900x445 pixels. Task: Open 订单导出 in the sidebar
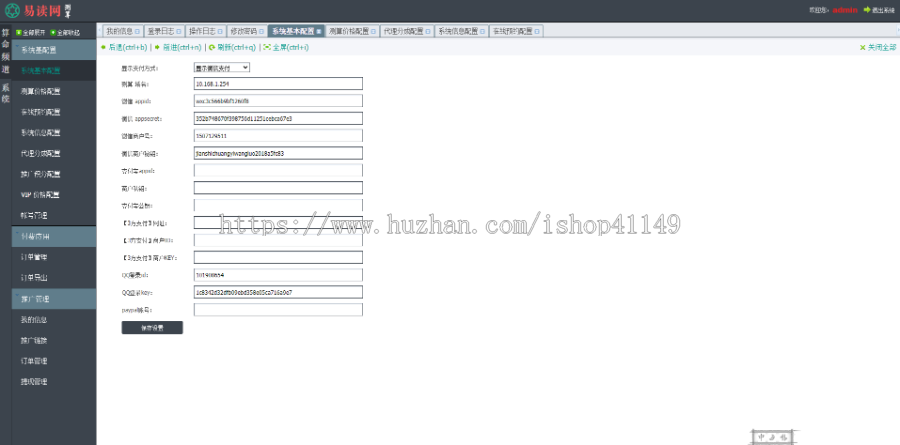[x=54, y=278]
